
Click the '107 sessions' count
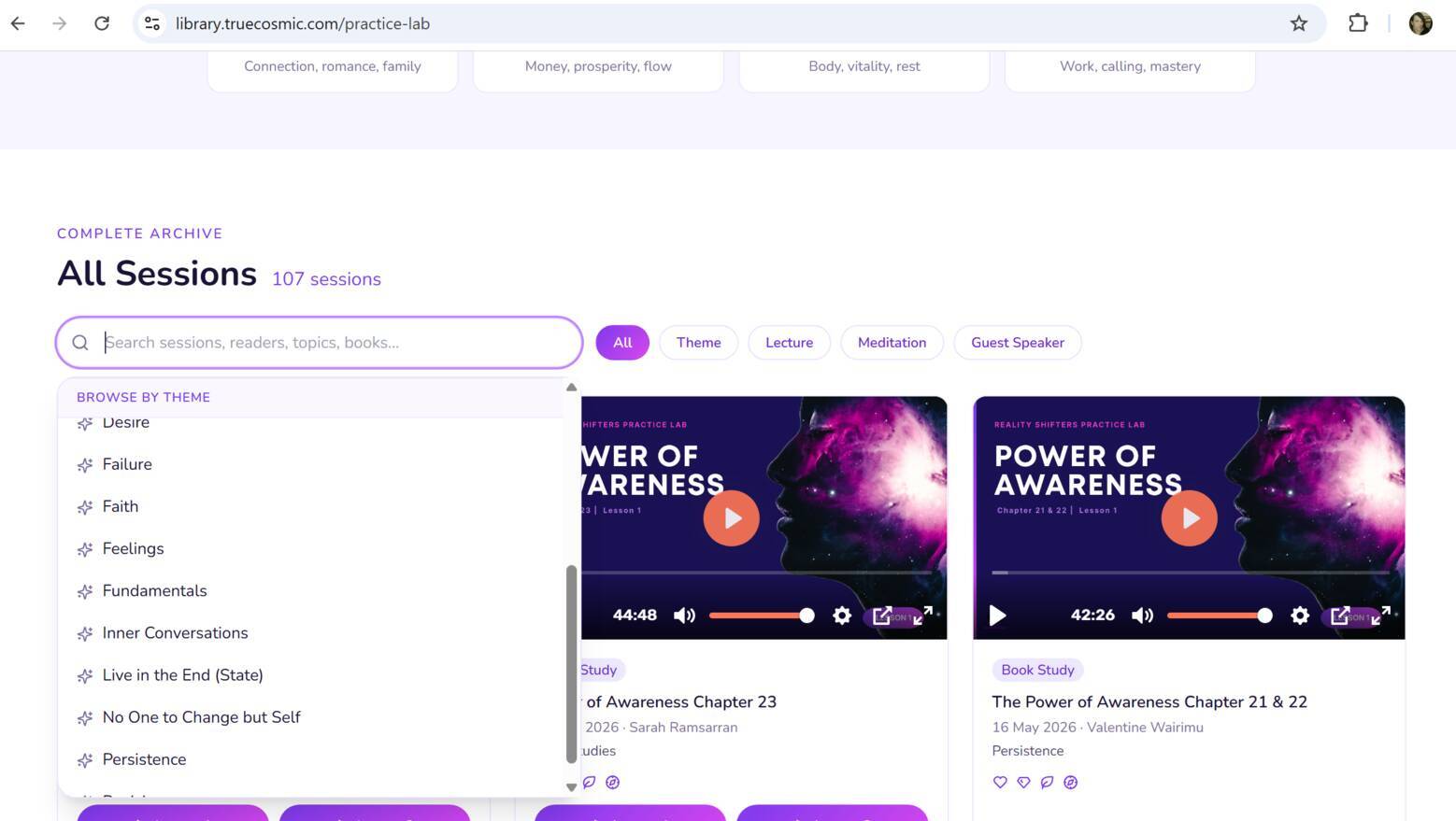tap(326, 279)
